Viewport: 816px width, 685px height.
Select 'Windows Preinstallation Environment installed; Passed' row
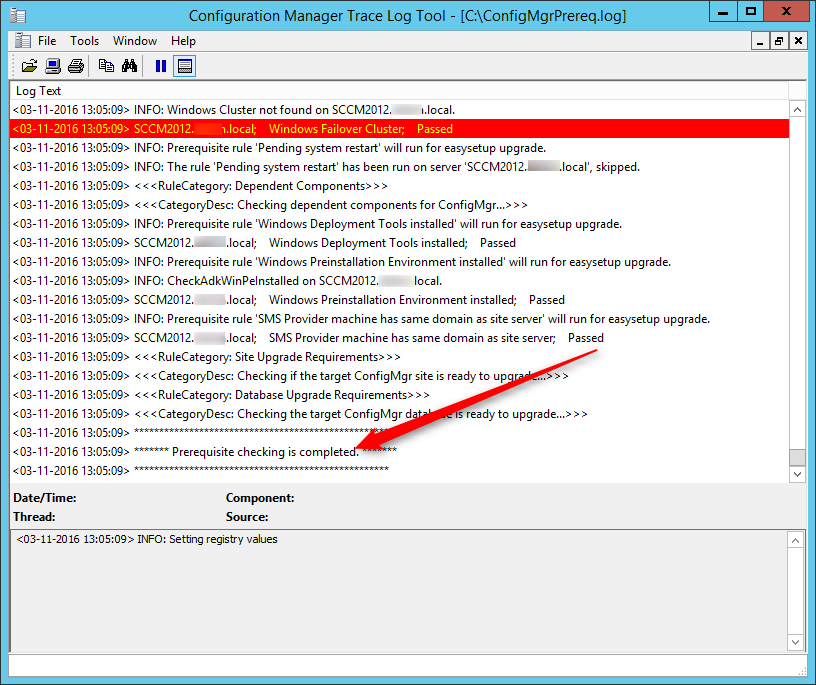[x=399, y=300]
